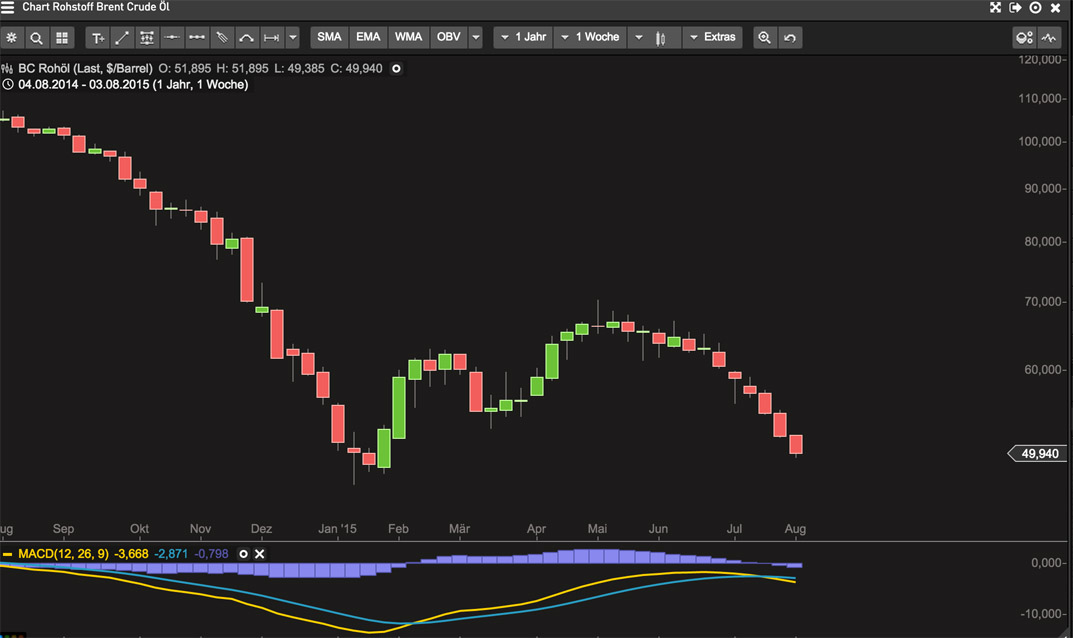Click the 'Dez' axis label

(x=261, y=529)
